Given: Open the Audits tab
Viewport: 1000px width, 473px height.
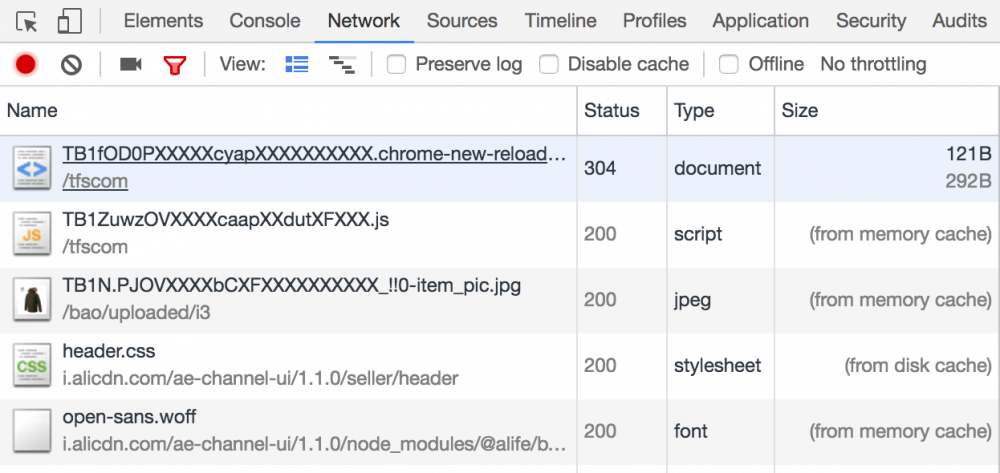Looking at the screenshot, I should [x=960, y=21].
